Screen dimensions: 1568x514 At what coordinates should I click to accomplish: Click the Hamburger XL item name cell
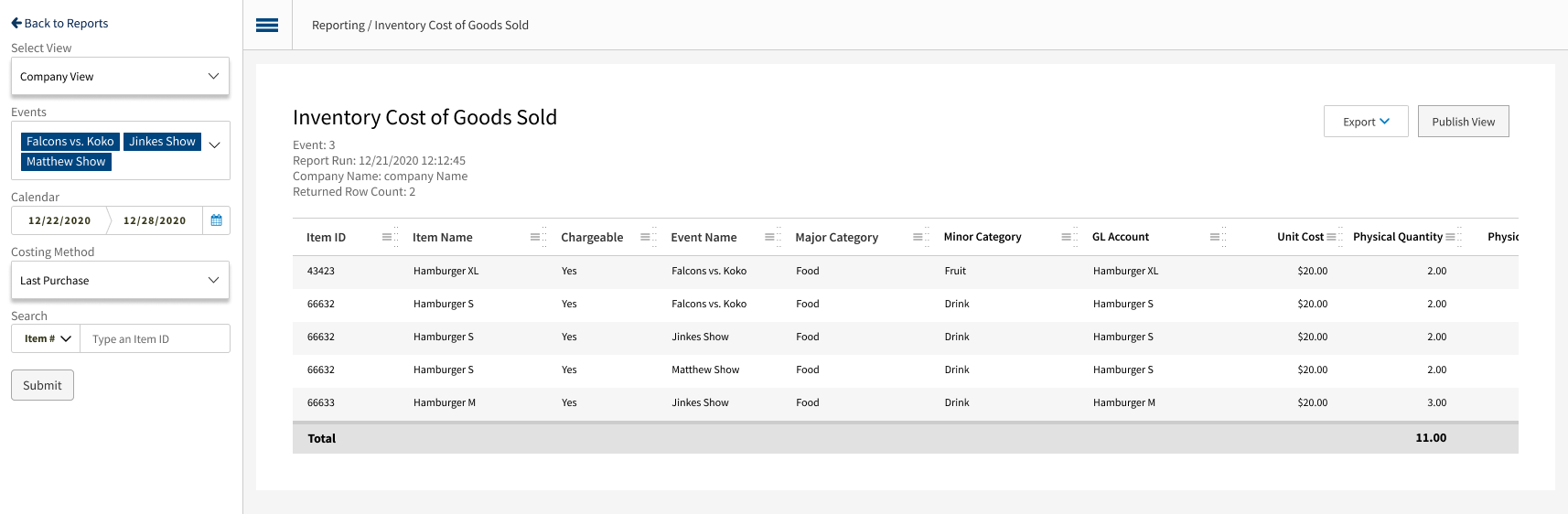click(446, 271)
